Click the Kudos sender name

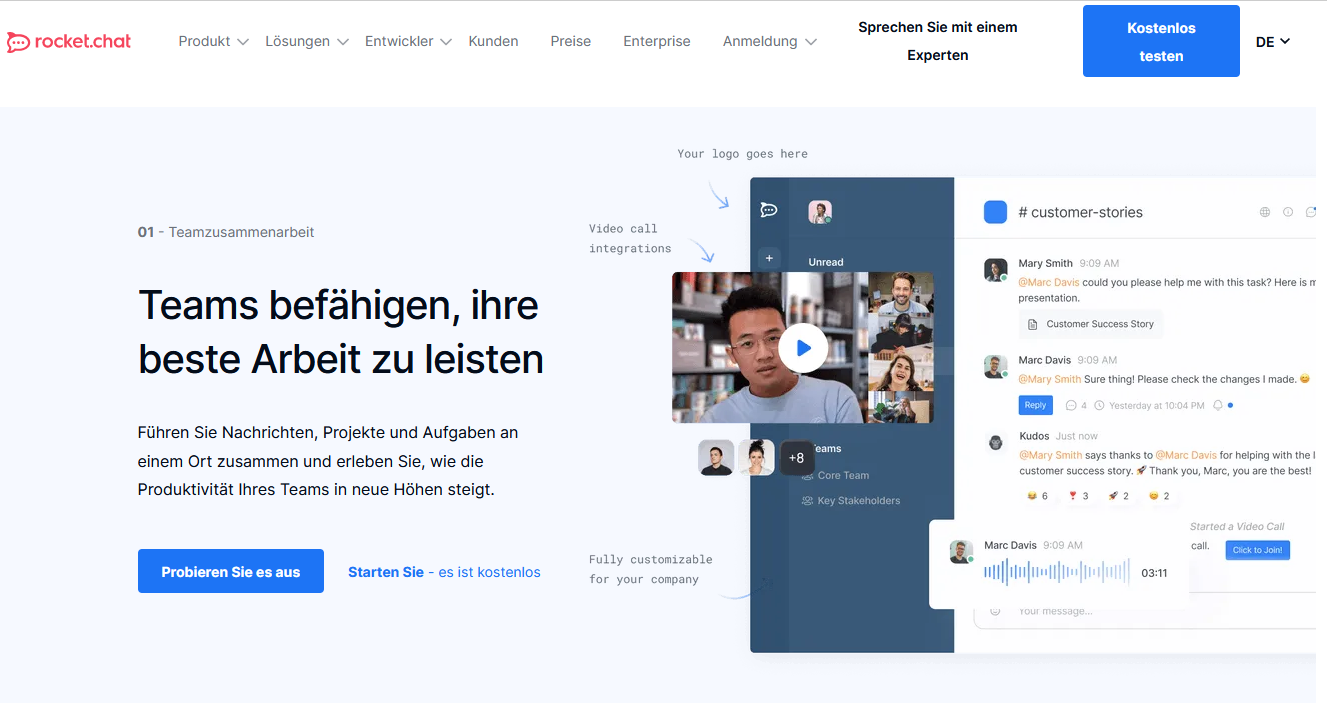(1034, 436)
